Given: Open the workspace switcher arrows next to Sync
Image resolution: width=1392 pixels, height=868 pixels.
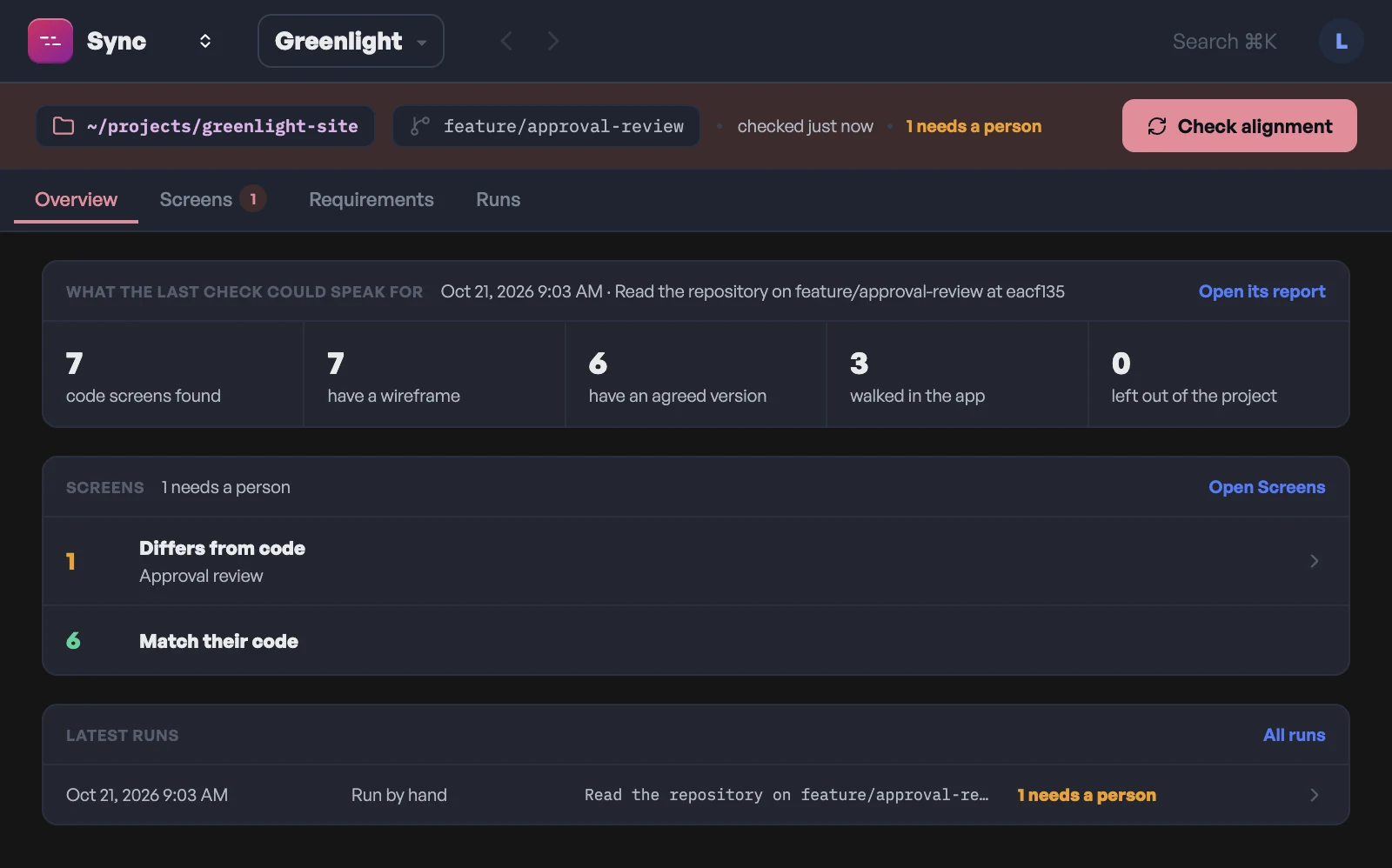Looking at the screenshot, I should click(205, 41).
